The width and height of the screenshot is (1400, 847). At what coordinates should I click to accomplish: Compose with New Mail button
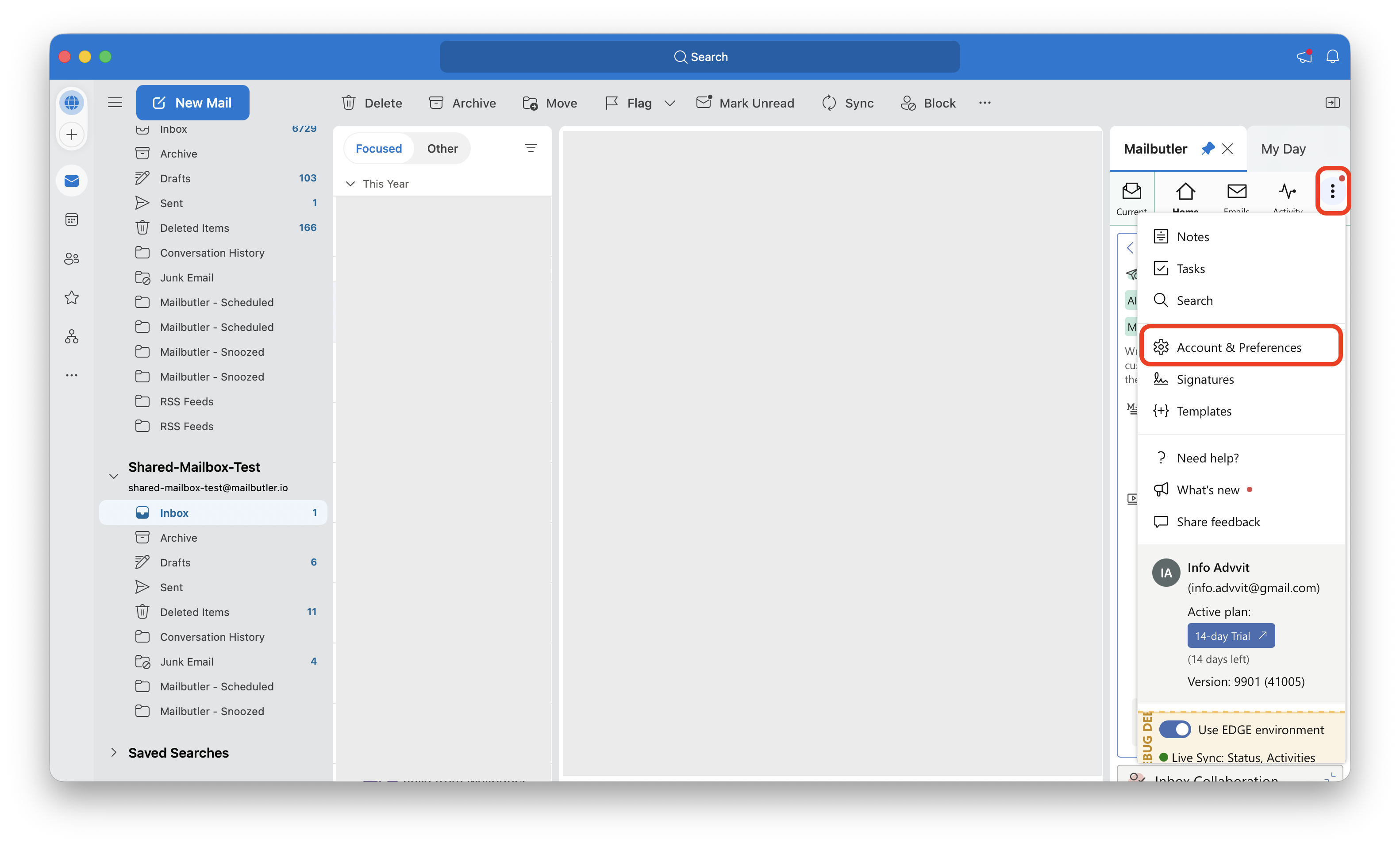tap(192, 103)
